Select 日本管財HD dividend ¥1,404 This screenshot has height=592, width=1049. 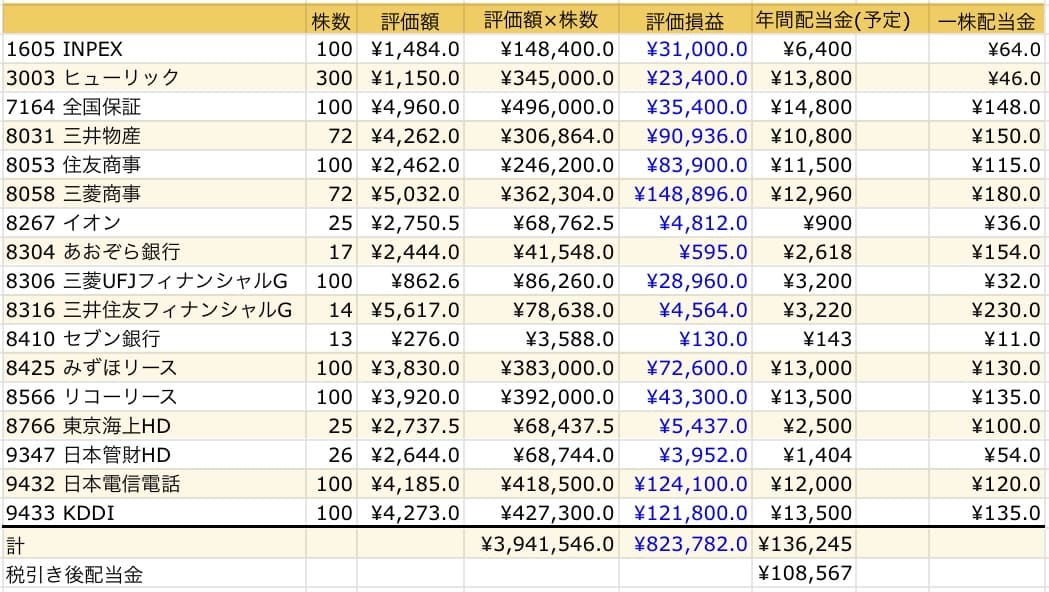(x=803, y=455)
